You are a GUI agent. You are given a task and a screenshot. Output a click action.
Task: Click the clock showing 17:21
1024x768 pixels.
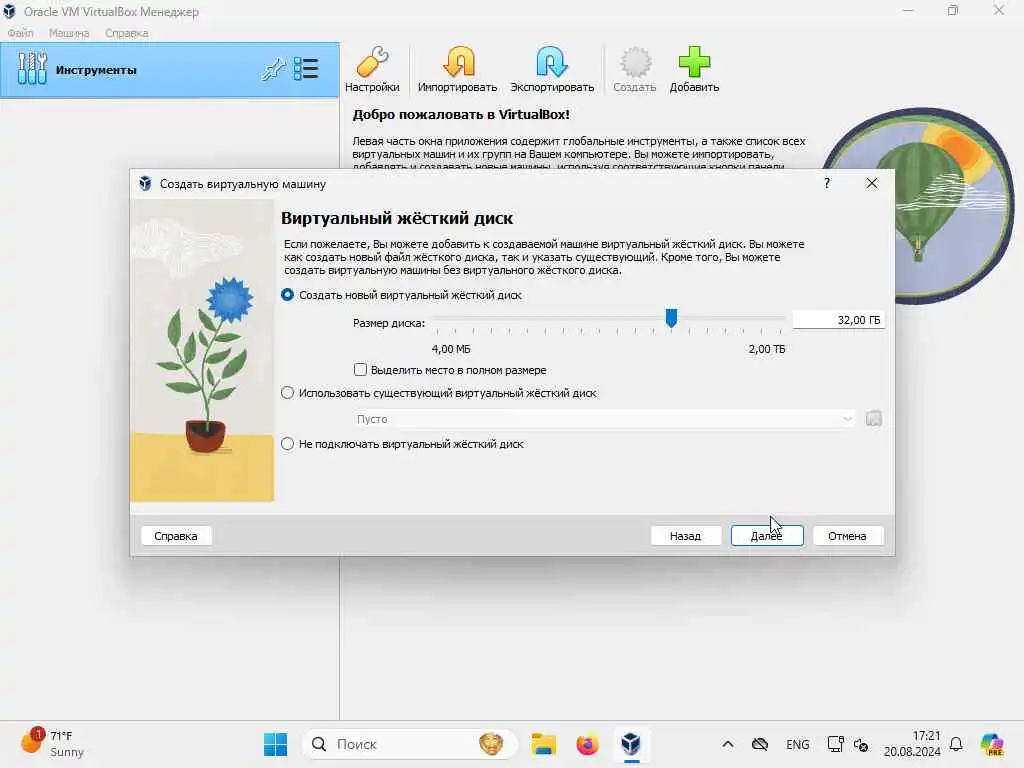tap(912, 744)
